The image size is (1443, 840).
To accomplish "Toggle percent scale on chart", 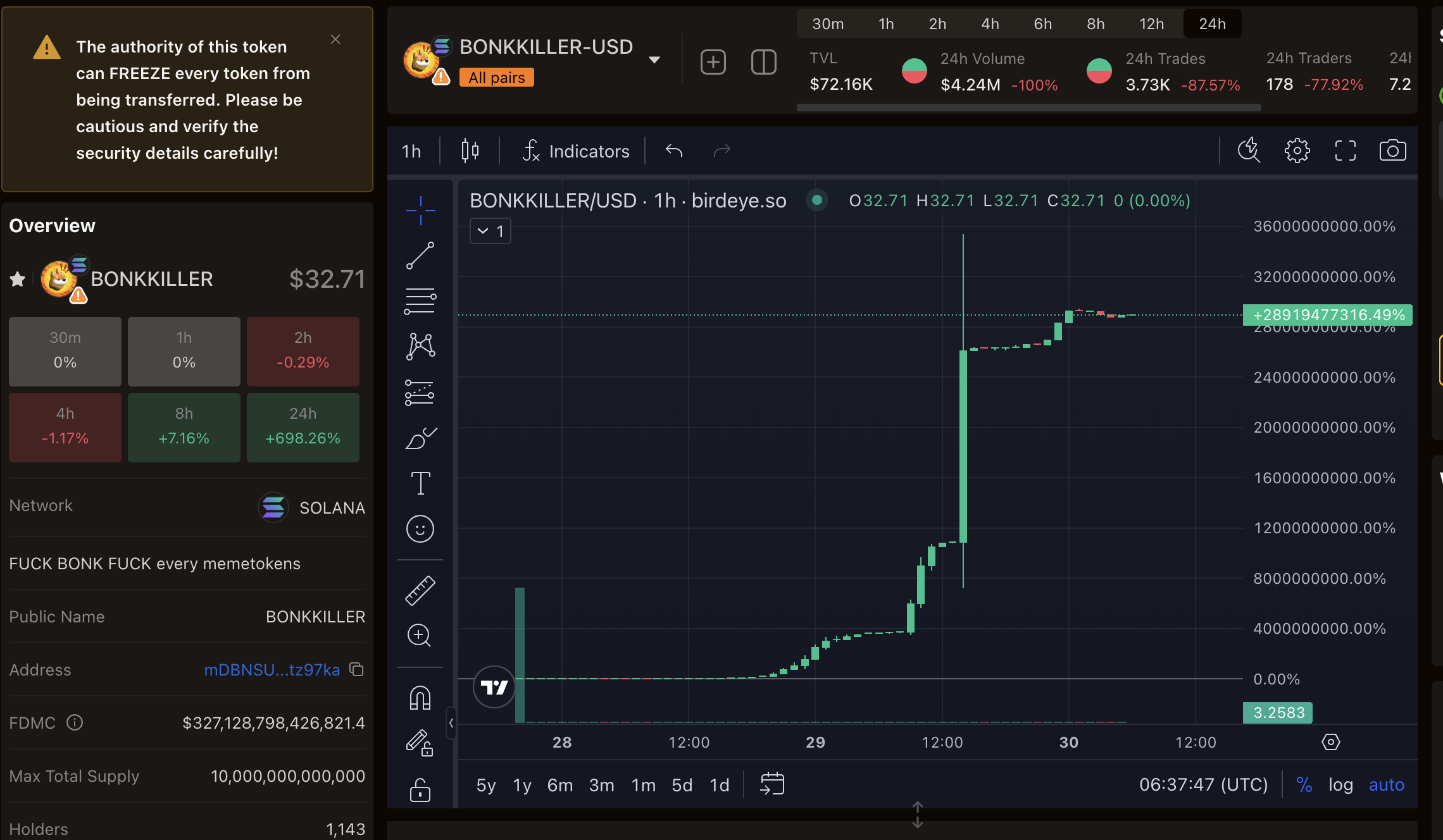I will click(x=1304, y=785).
